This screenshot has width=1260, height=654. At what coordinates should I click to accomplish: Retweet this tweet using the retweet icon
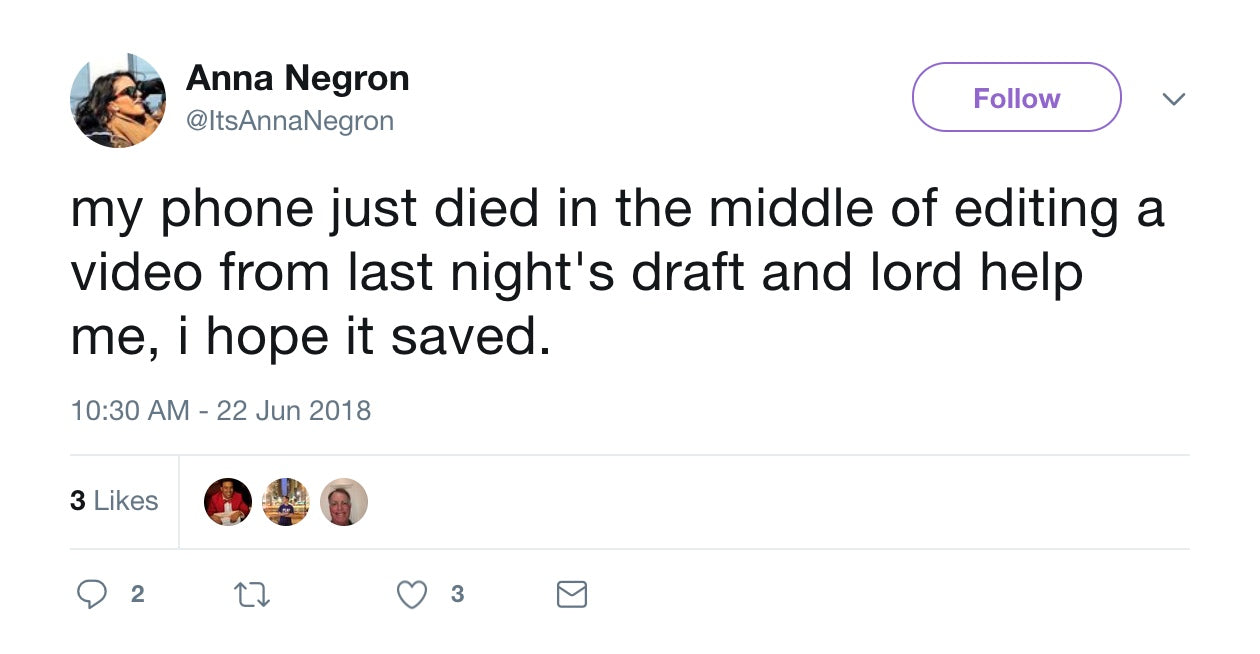[251, 595]
